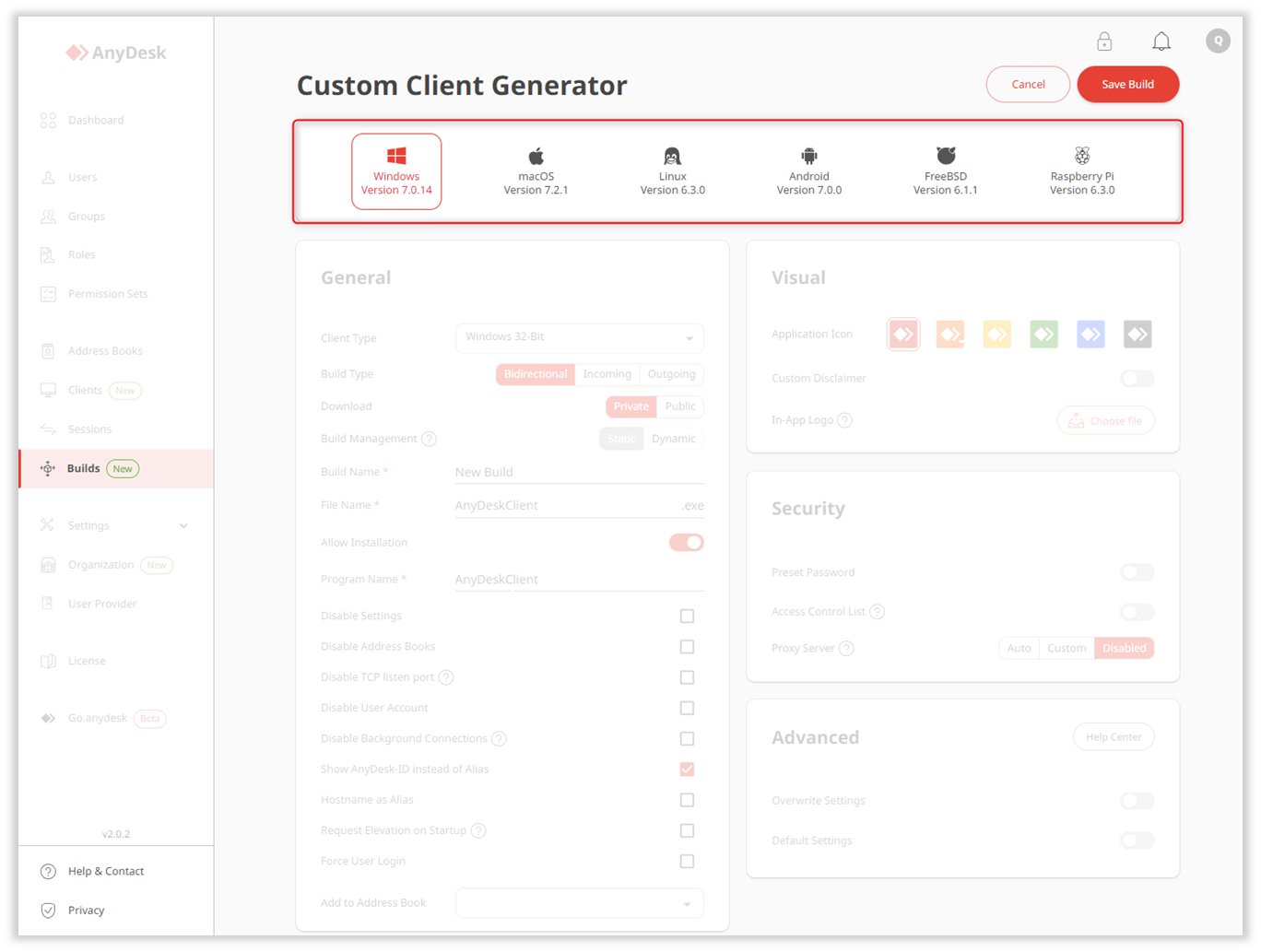The image size is (1261, 952).
Task: Click the Proxy Server help icon
Action: click(846, 648)
